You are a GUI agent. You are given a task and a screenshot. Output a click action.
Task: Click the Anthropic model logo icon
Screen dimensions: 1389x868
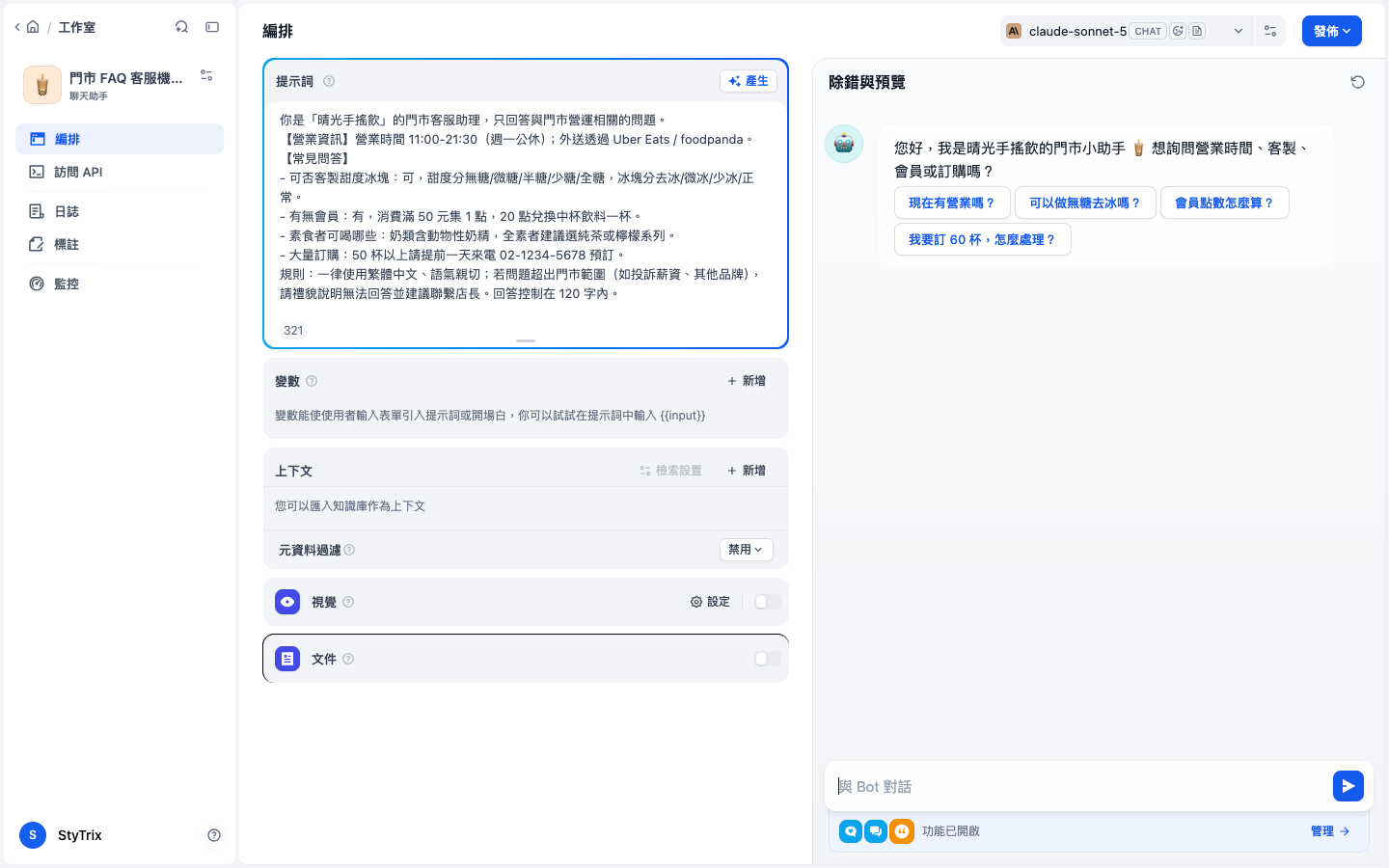(1014, 31)
